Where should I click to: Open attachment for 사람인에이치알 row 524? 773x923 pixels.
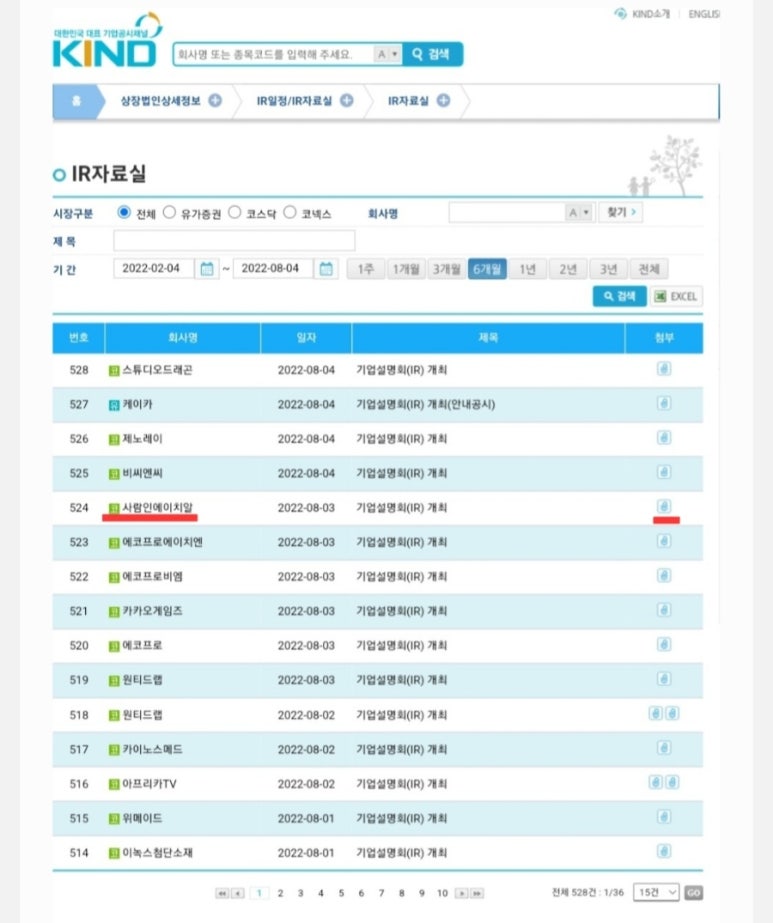click(663, 507)
